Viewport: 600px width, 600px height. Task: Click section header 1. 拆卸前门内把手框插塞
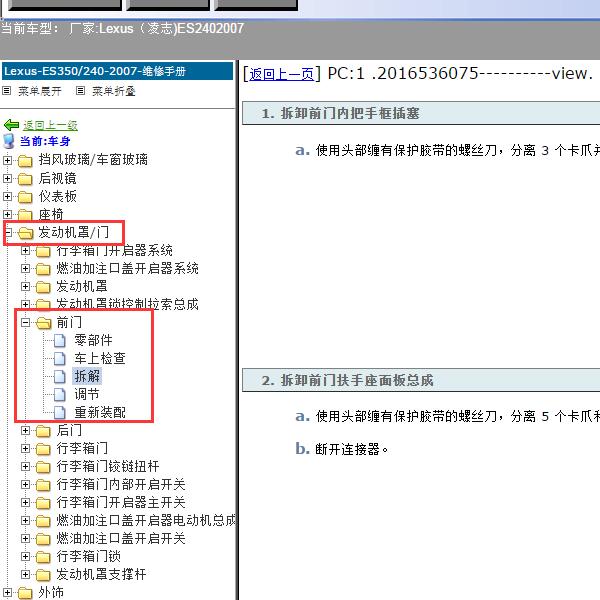click(x=421, y=113)
